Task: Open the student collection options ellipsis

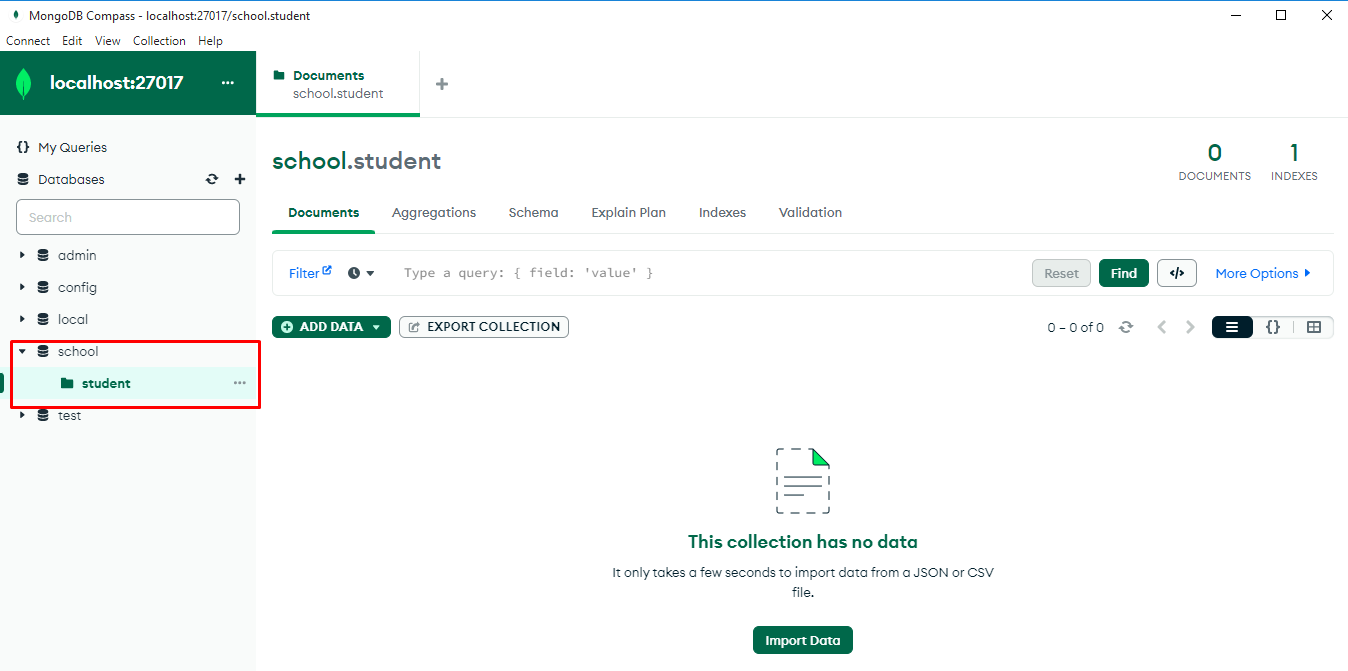Action: click(x=240, y=383)
